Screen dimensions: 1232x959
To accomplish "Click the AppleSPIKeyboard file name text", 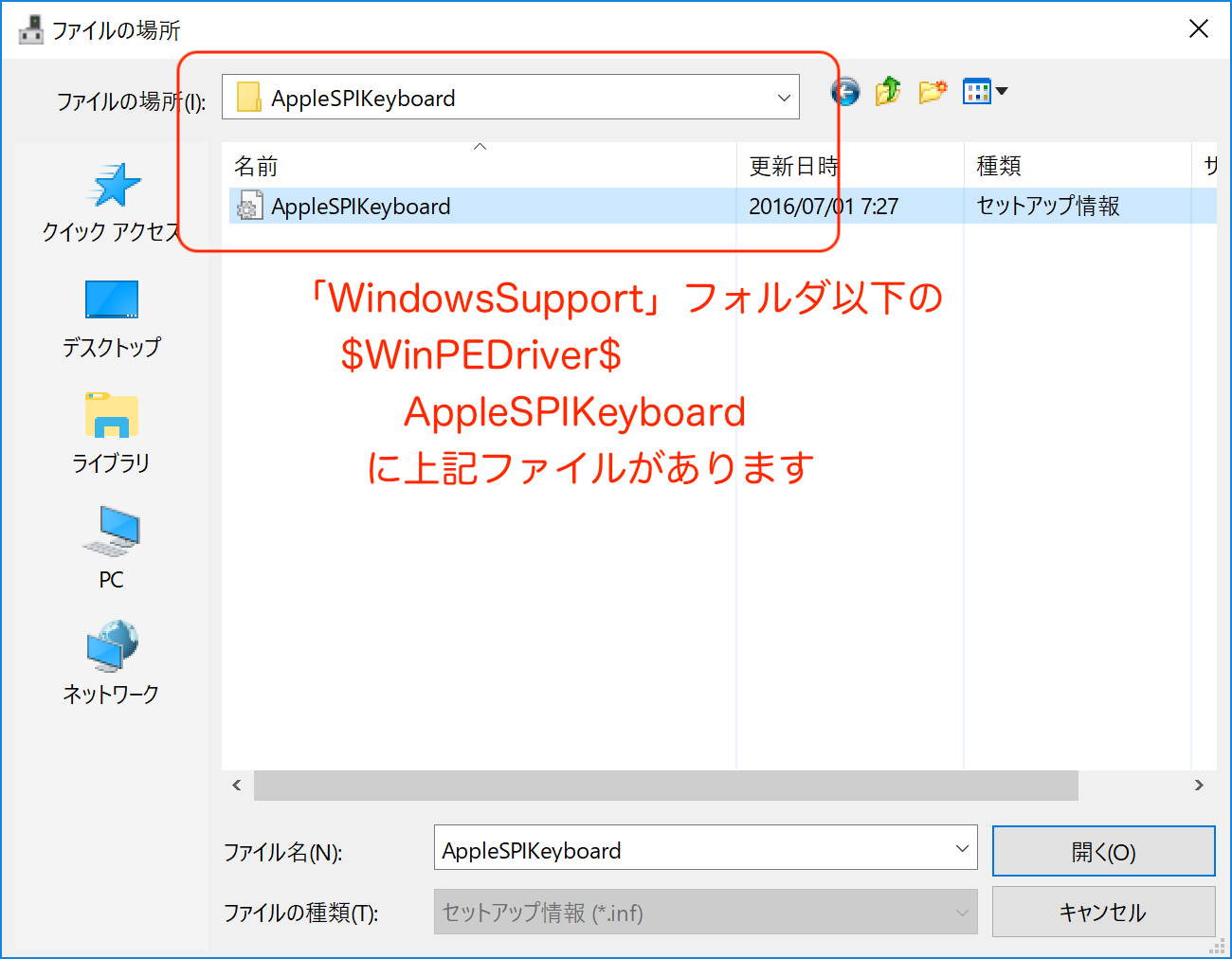I will point(361,206).
